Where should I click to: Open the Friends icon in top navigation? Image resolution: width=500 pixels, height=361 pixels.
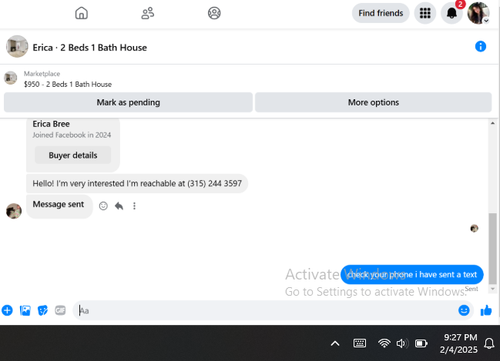tap(148, 13)
